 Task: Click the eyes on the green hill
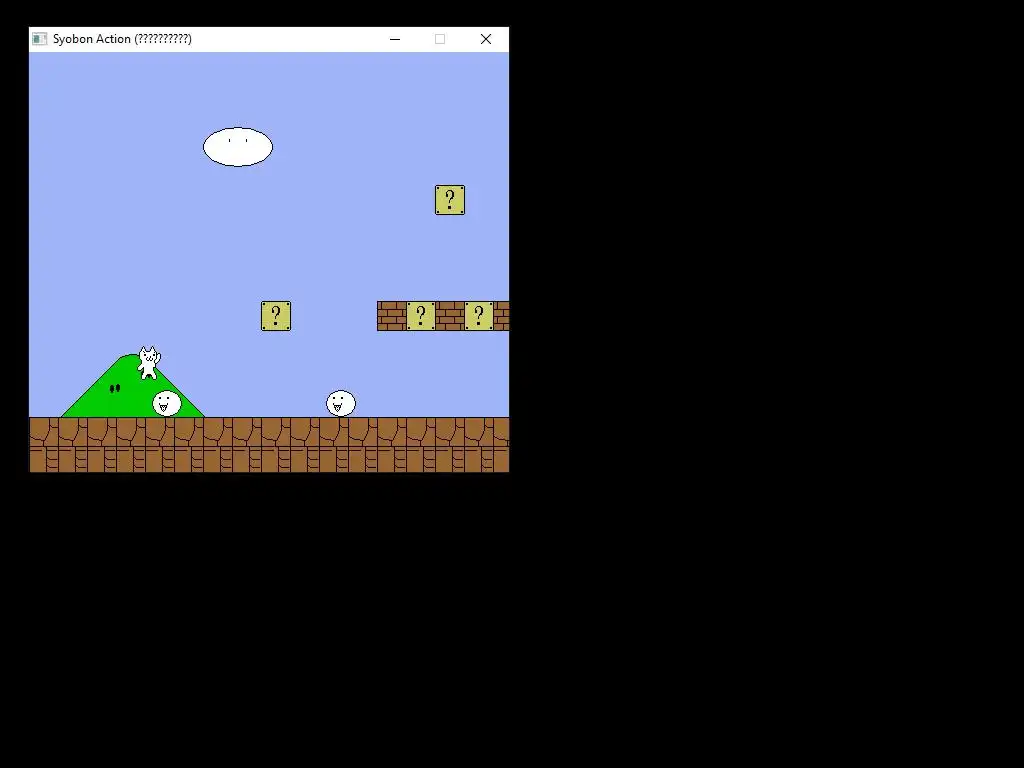click(115, 389)
